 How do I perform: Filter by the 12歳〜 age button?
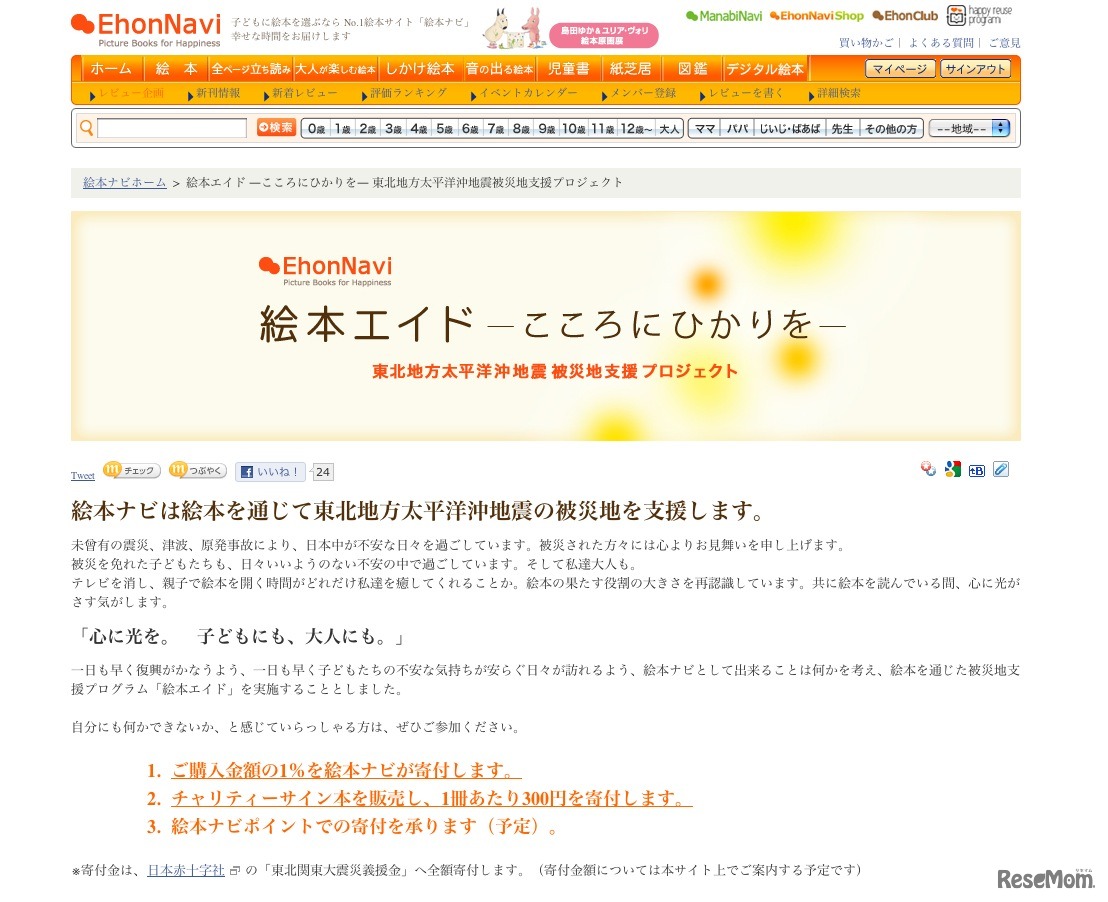pos(636,129)
